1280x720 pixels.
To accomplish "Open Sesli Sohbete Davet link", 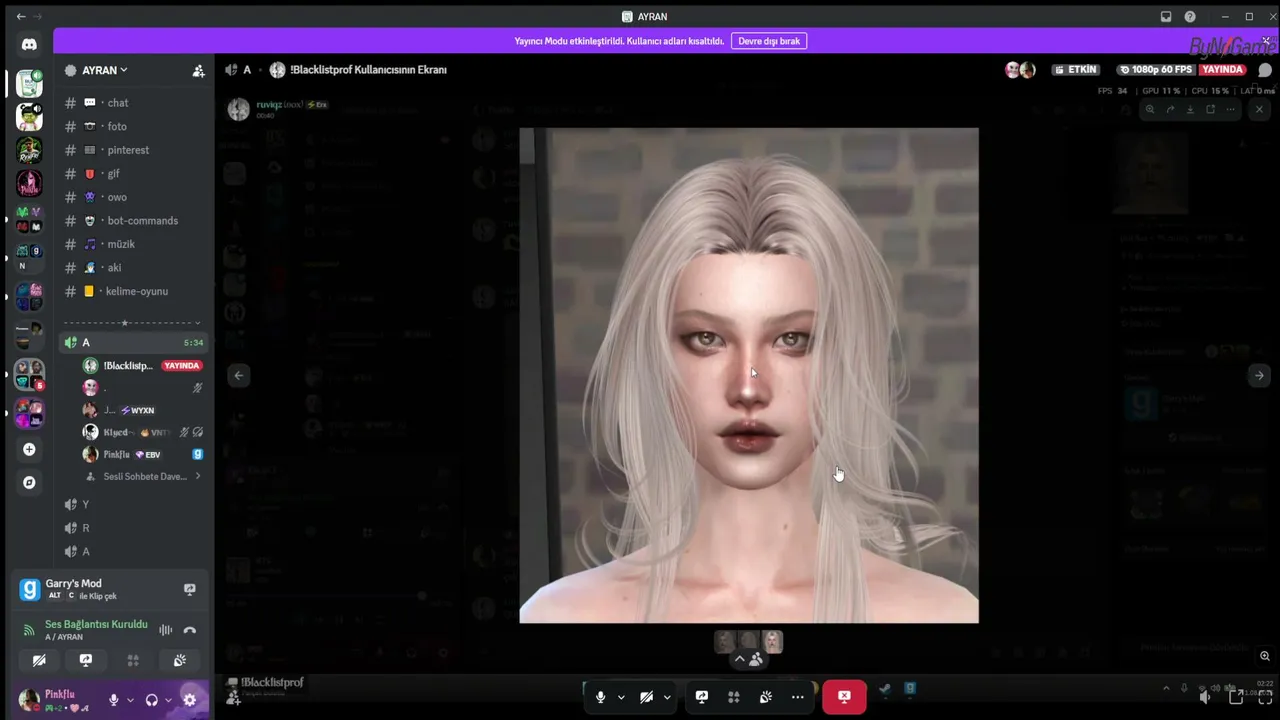I will pyautogui.click(x=142, y=477).
